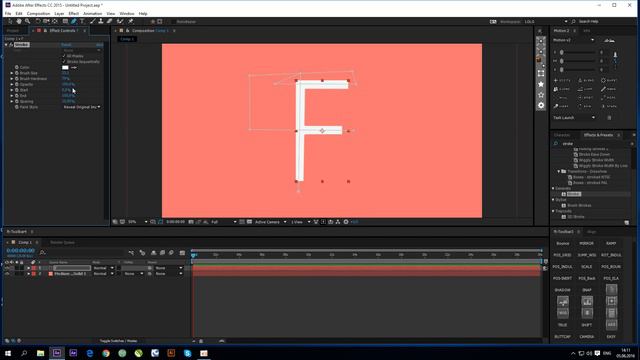Switch to the Render Queue tab
Viewport: 640px width, 360px height.
(x=62, y=242)
